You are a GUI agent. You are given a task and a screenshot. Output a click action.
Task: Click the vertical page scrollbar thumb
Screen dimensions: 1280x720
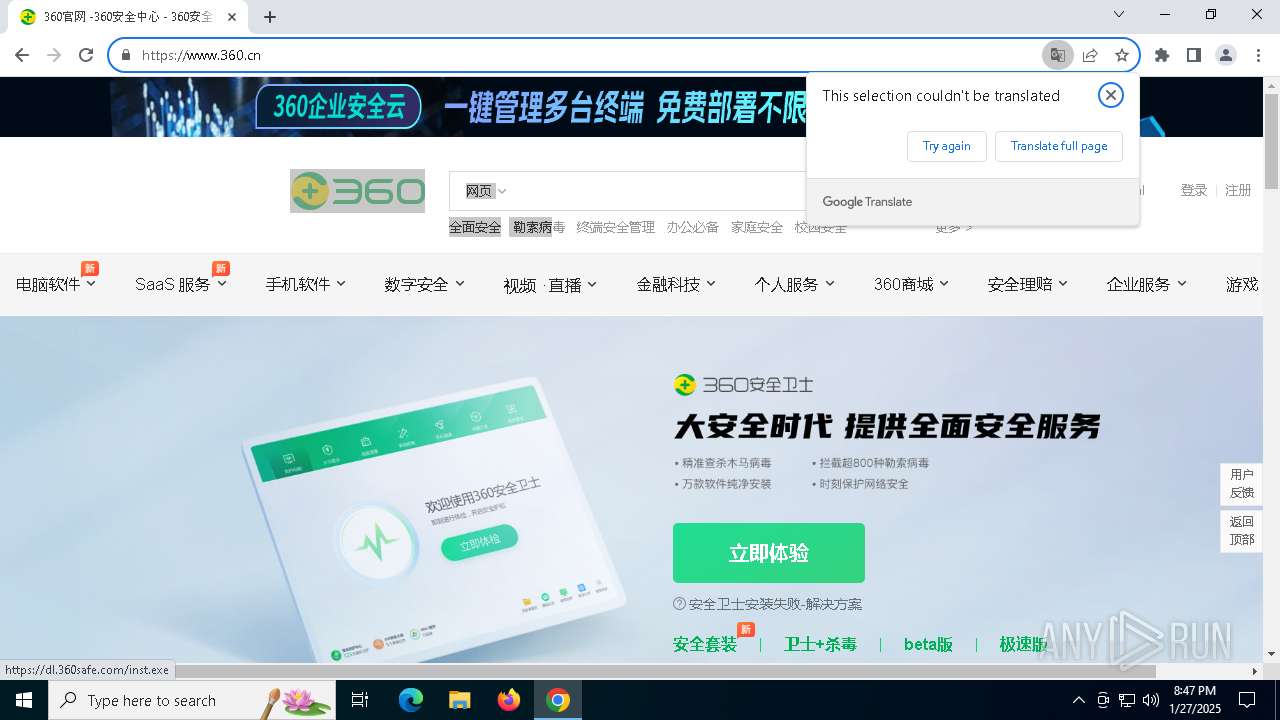click(1271, 140)
